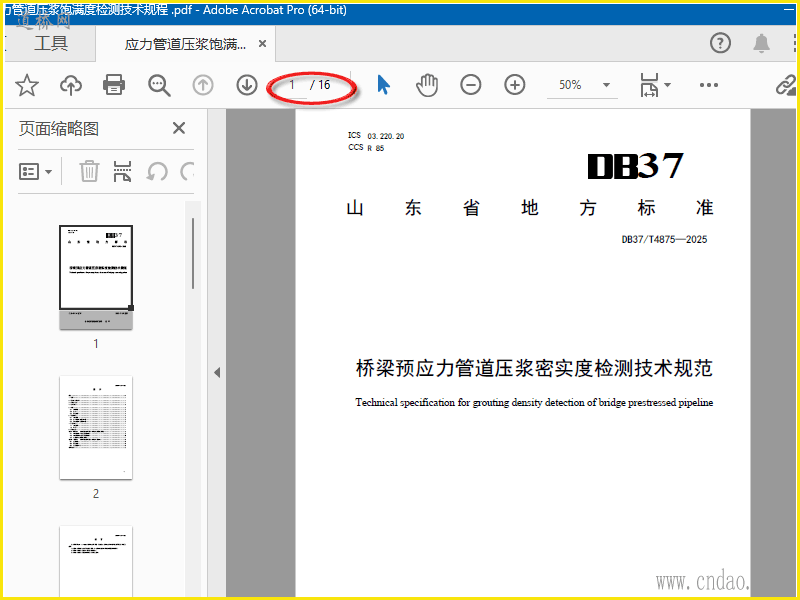Zoom out with the minus icon
The image size is (800, 600).
coord(470,85)
